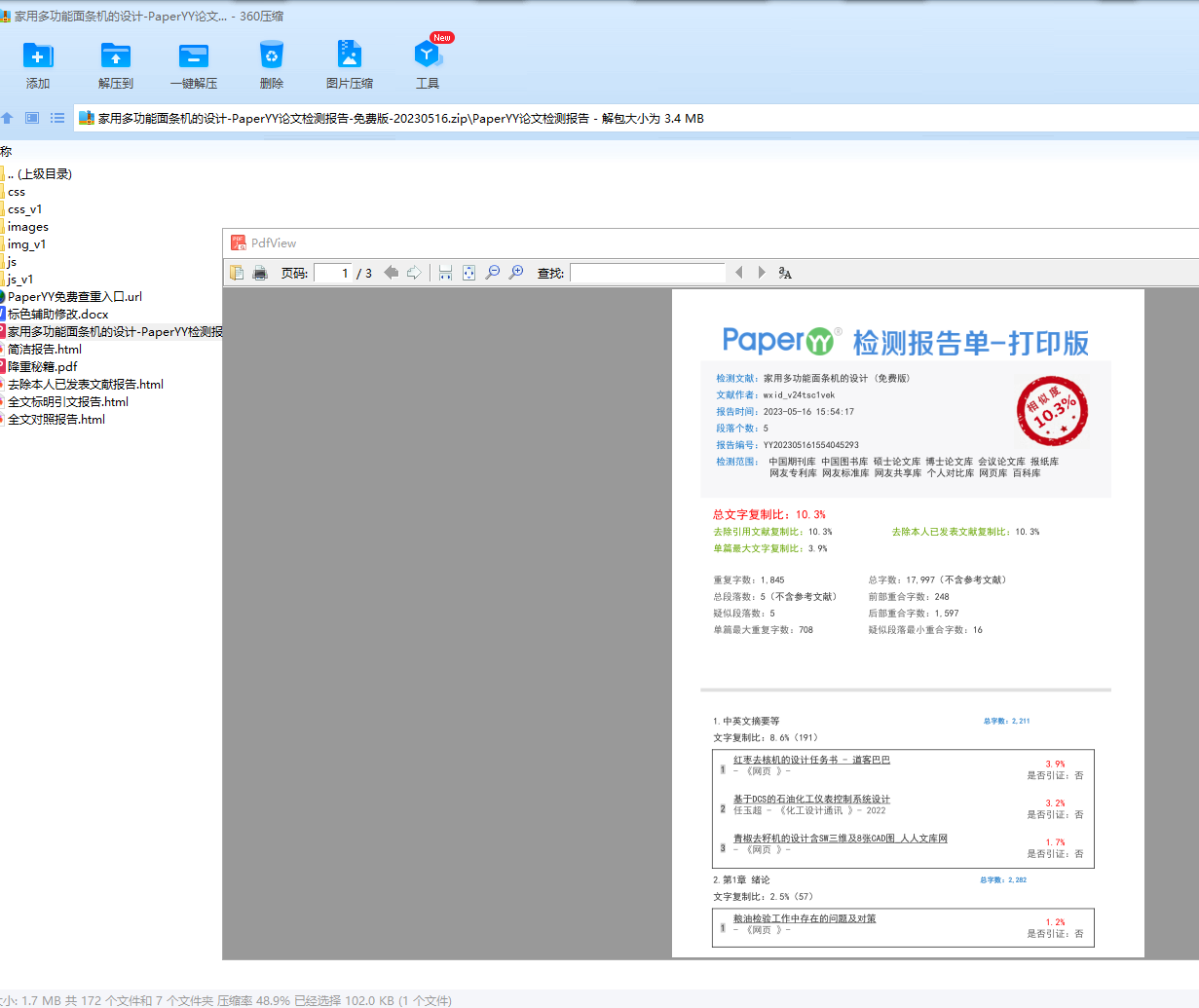
Task: Click the archive path address bar
Action: click(635, 118)
